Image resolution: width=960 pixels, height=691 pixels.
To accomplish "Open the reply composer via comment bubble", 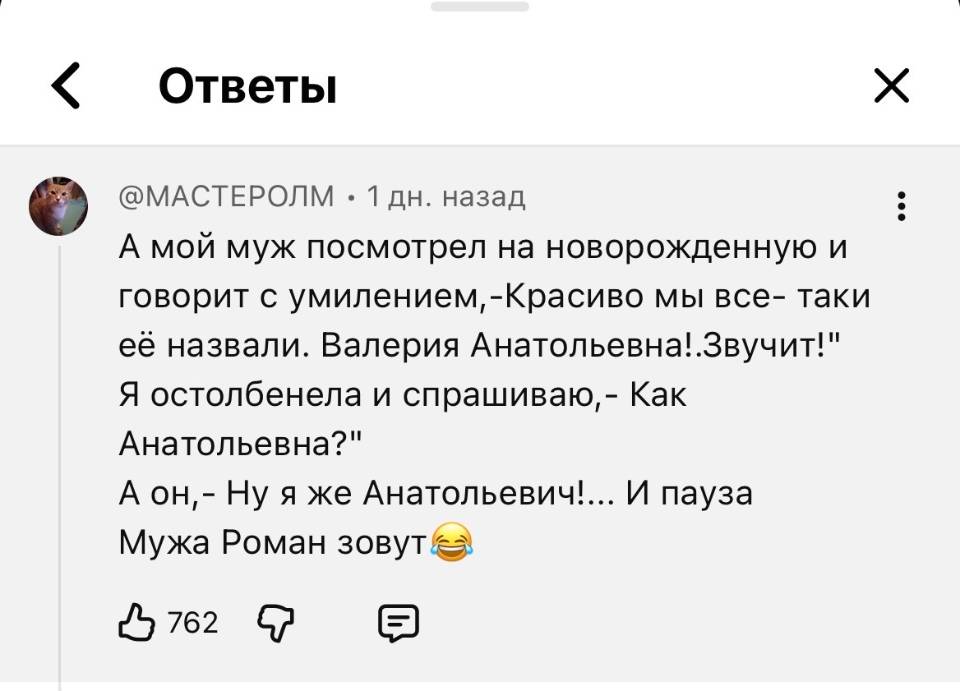I will [399, 622].
